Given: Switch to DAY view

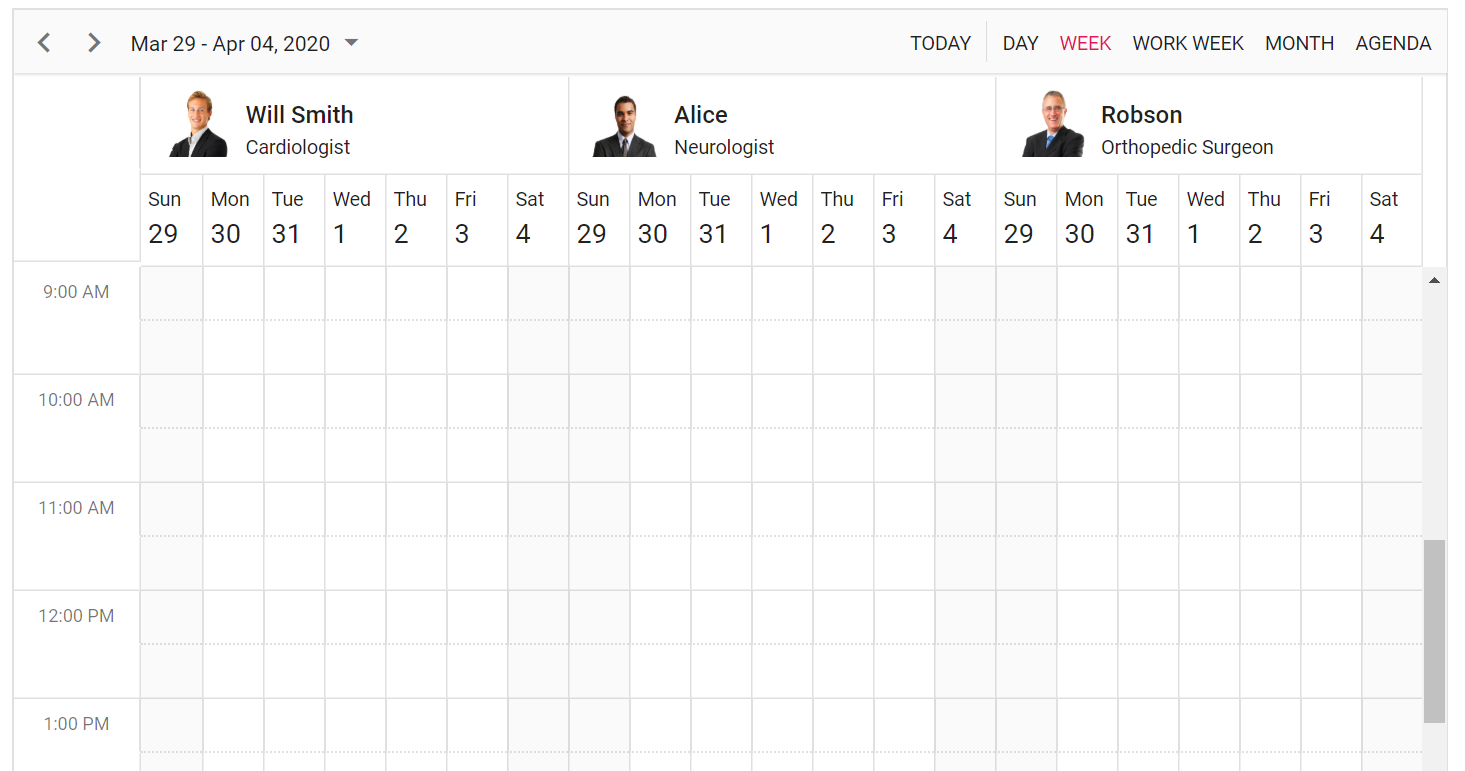Looking at the screenshot, I should (x=1020, y=43).
